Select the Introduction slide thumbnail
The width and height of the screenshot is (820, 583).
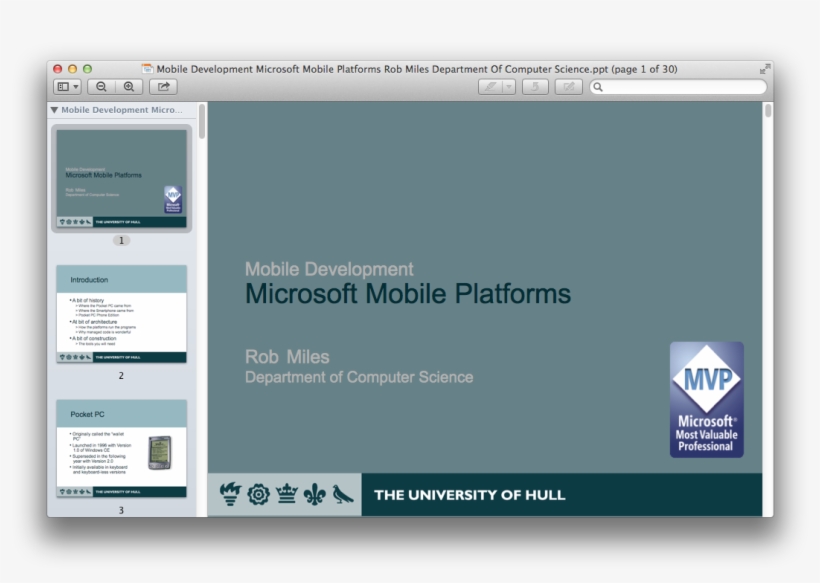tap(121, 314)
